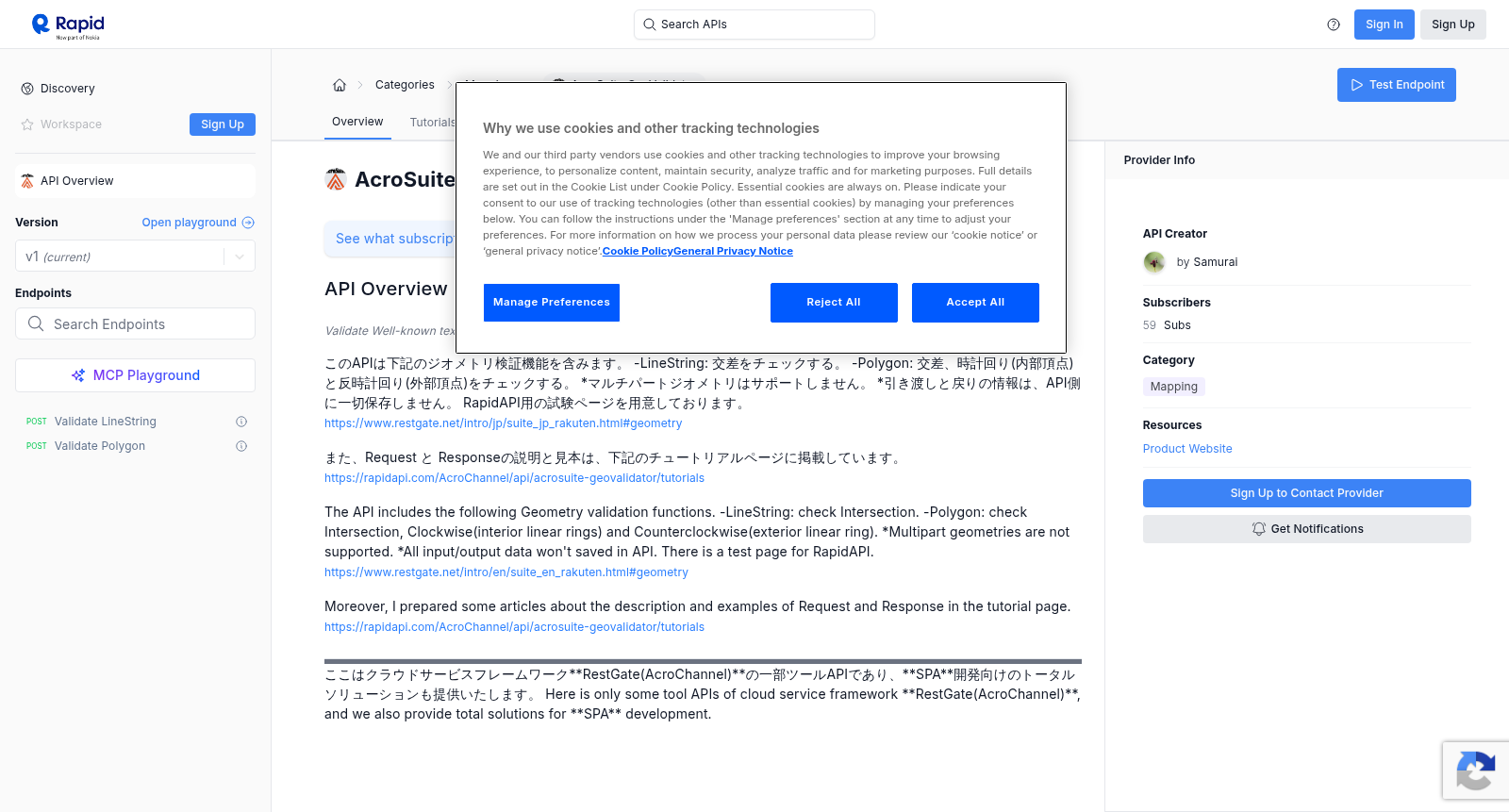Click the sidebar Sign Up button
This screenshot has width=1509, height=812.
223,124
